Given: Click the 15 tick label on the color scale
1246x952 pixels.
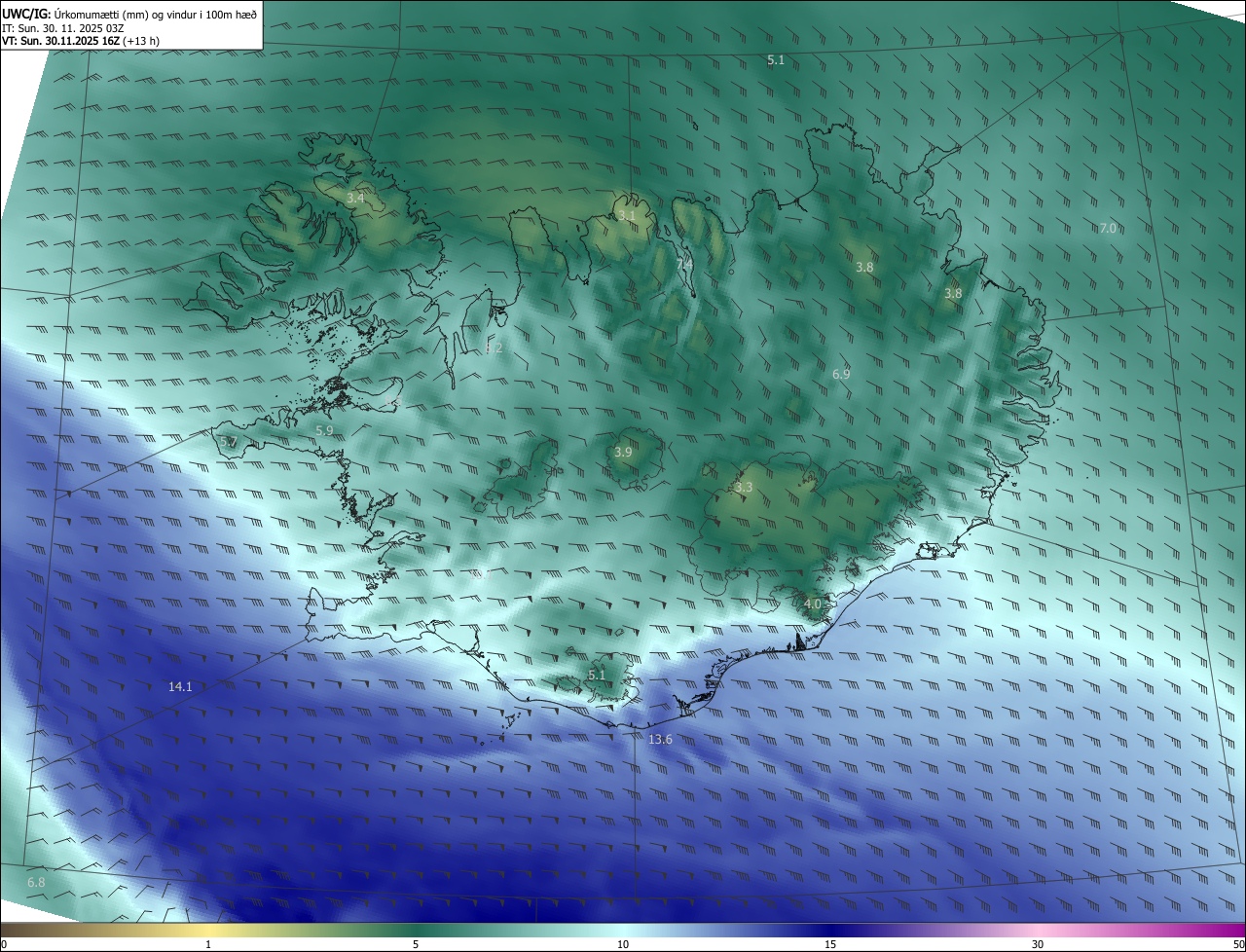Looking at the screenshot, I should point(830,944).
